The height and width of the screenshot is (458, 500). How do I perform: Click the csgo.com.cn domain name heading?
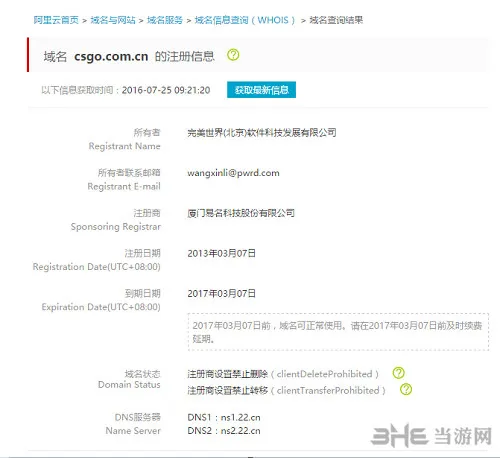click(111, 56)
